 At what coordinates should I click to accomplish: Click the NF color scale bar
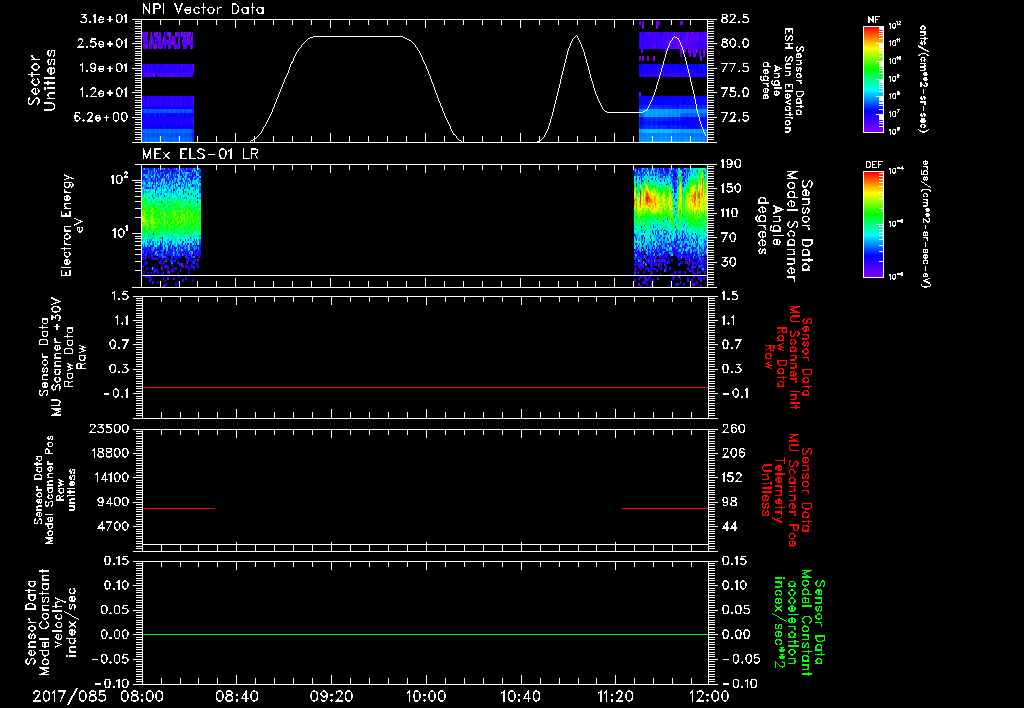coord(873,78)
